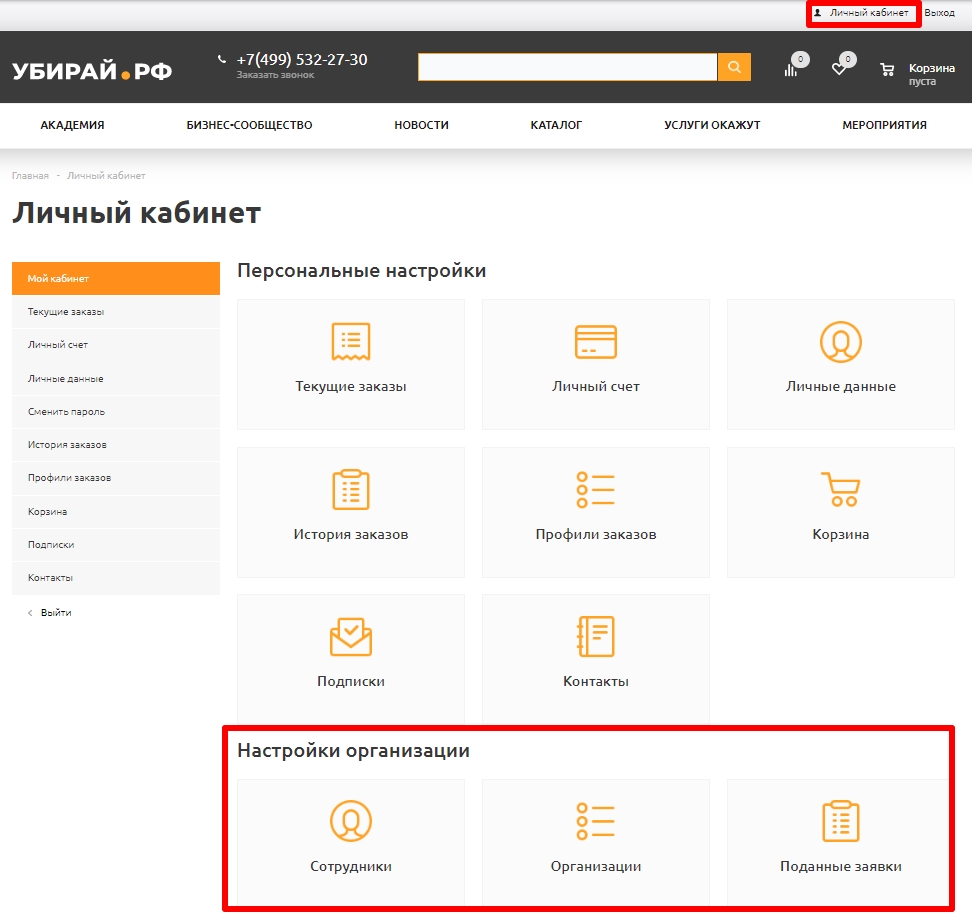Click the Организации tile label
This screenshot has height=922, width=972.
(596, 866)
